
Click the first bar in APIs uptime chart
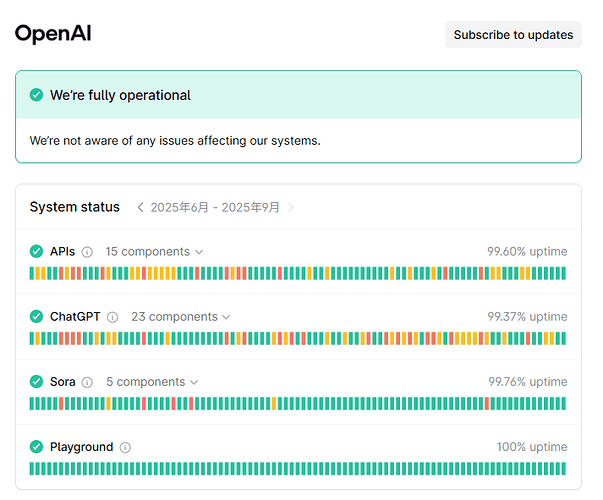33,273
